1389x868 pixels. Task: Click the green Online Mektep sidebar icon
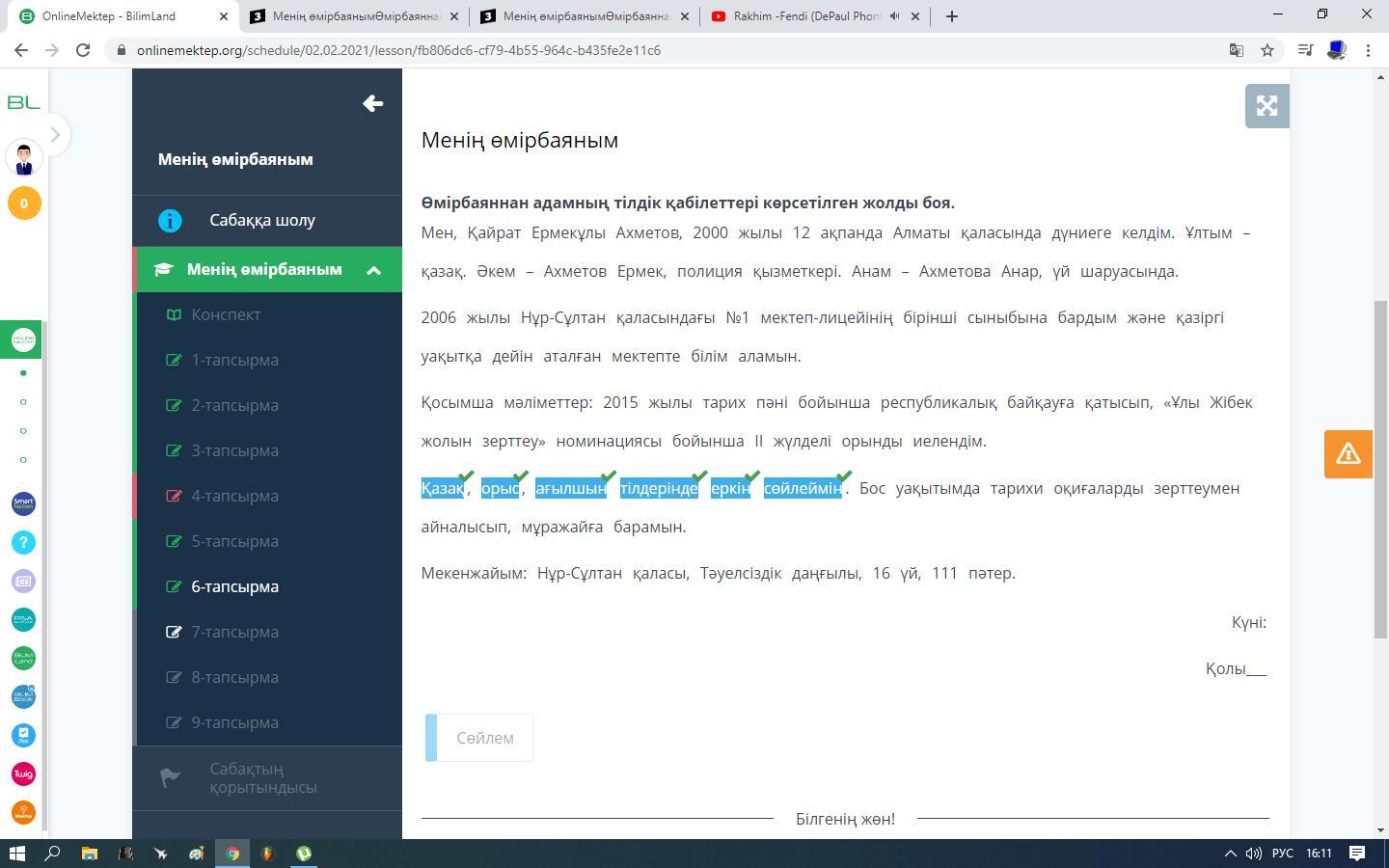(23, 339)
